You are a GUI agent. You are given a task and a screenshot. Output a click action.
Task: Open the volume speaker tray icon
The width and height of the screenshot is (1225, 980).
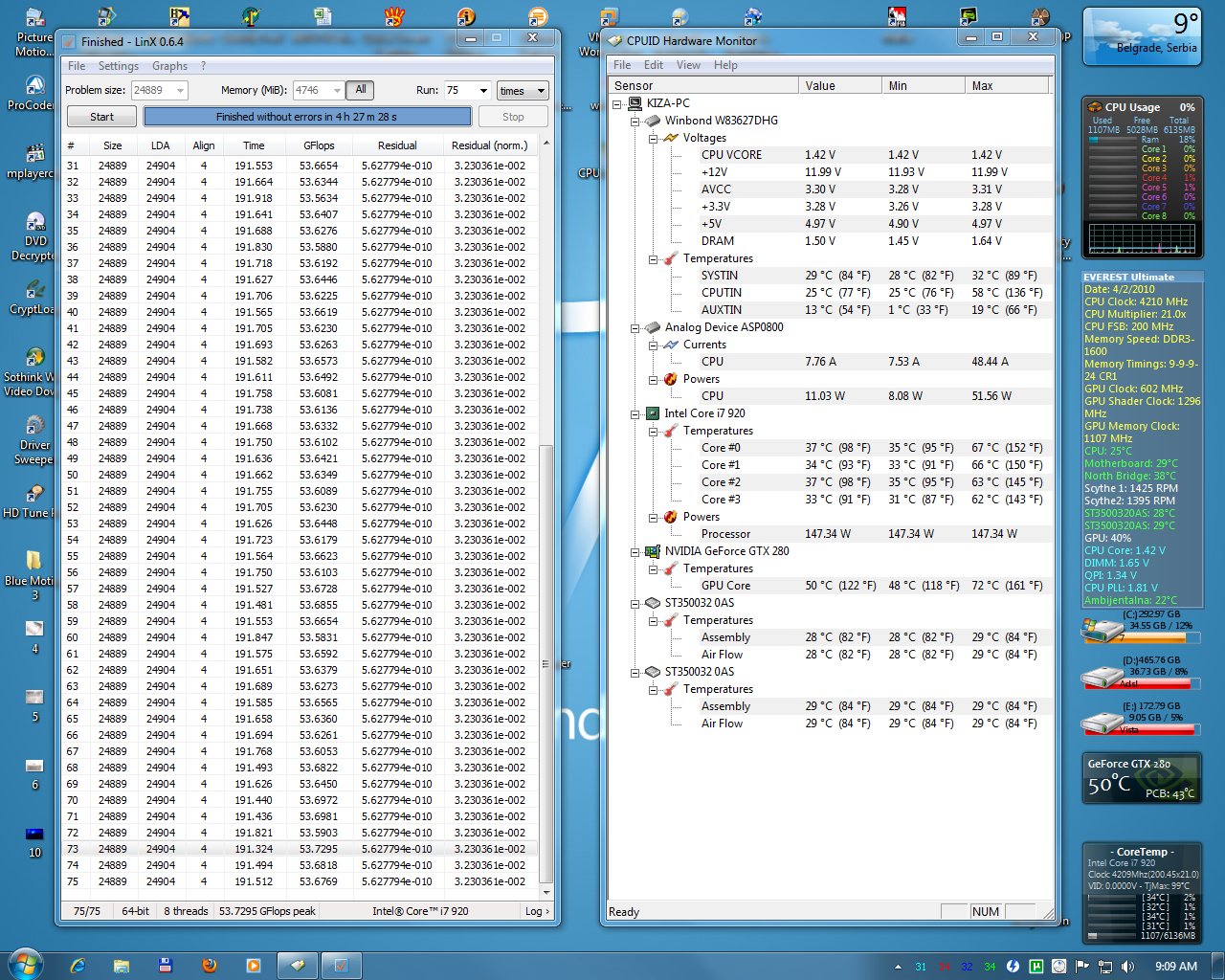(x=1127, y=966)
